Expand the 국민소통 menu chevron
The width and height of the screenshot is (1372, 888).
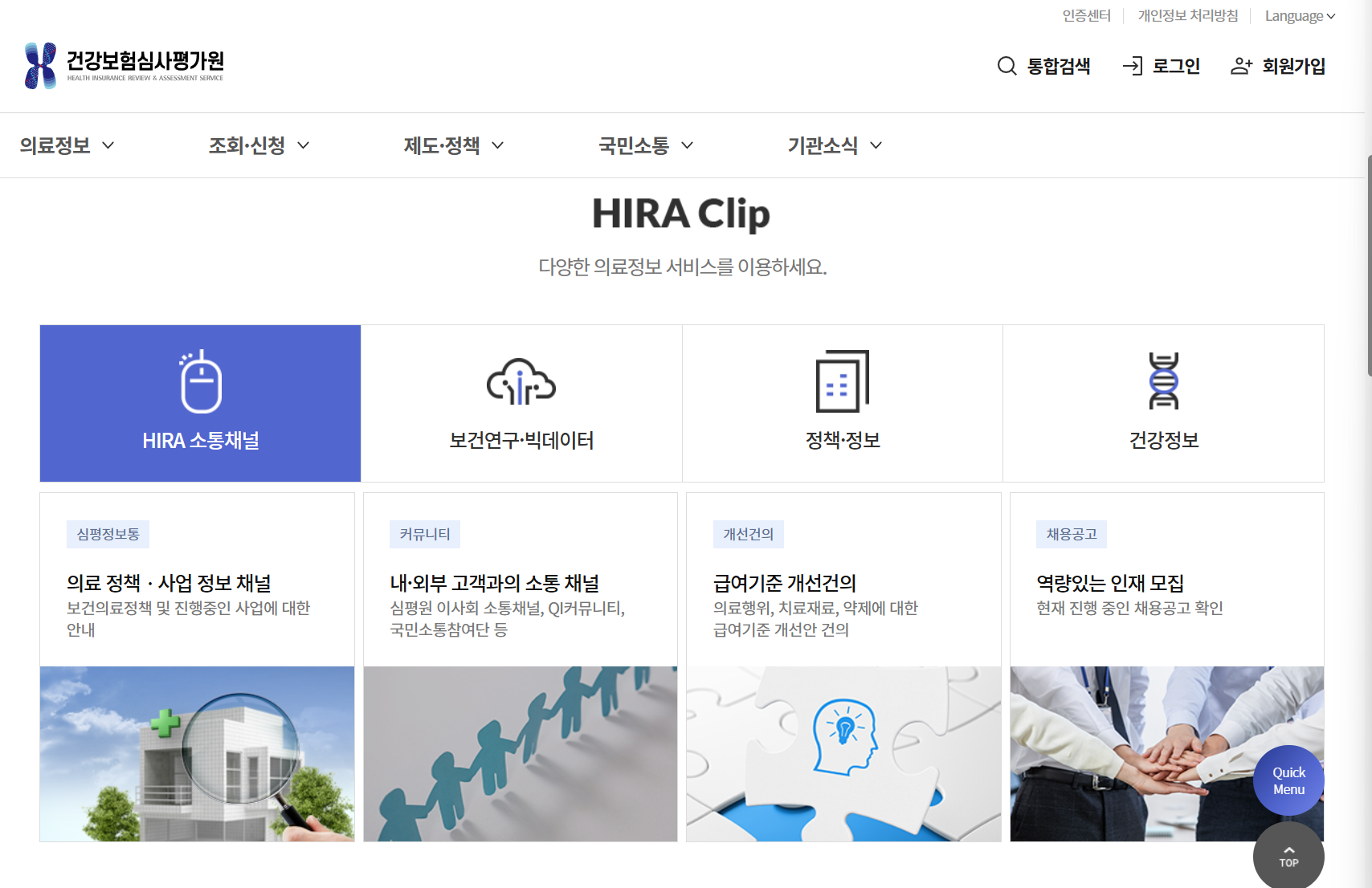tap(687, 145)
